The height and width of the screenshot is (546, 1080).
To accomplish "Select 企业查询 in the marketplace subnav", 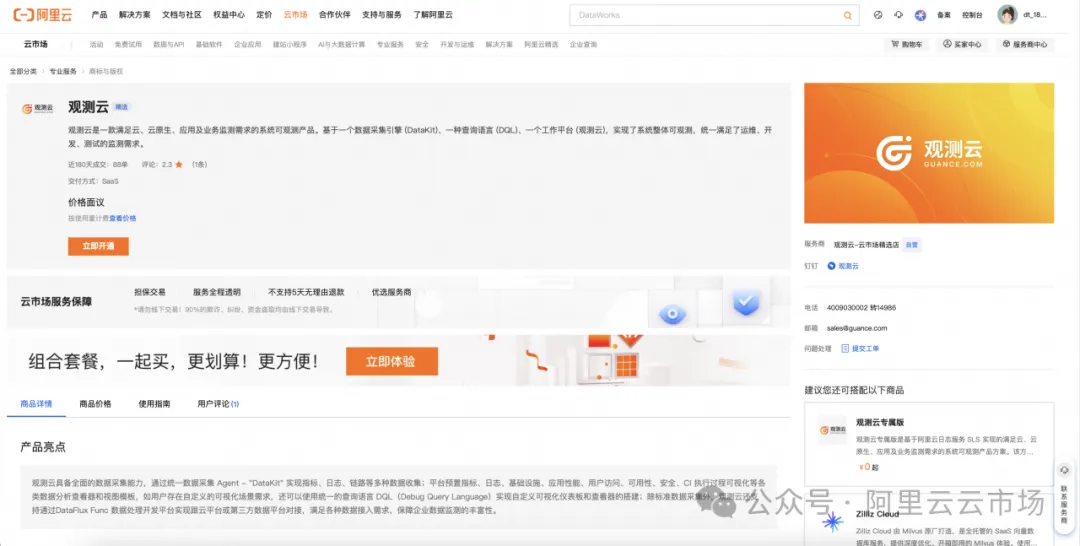I will pyautogui.click(x=583, y=44).
